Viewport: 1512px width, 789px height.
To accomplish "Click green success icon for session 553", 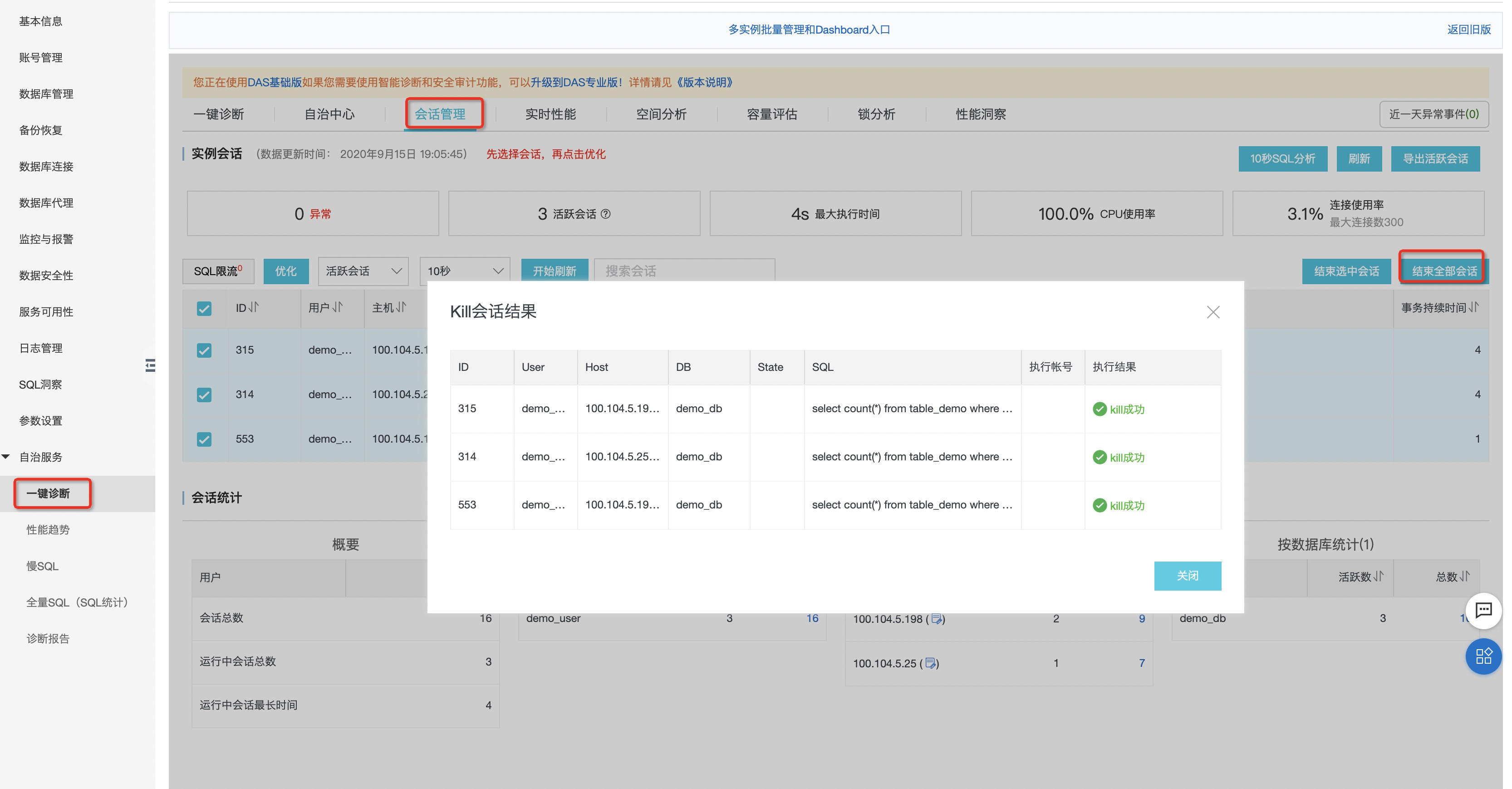I will [1100, 505].
